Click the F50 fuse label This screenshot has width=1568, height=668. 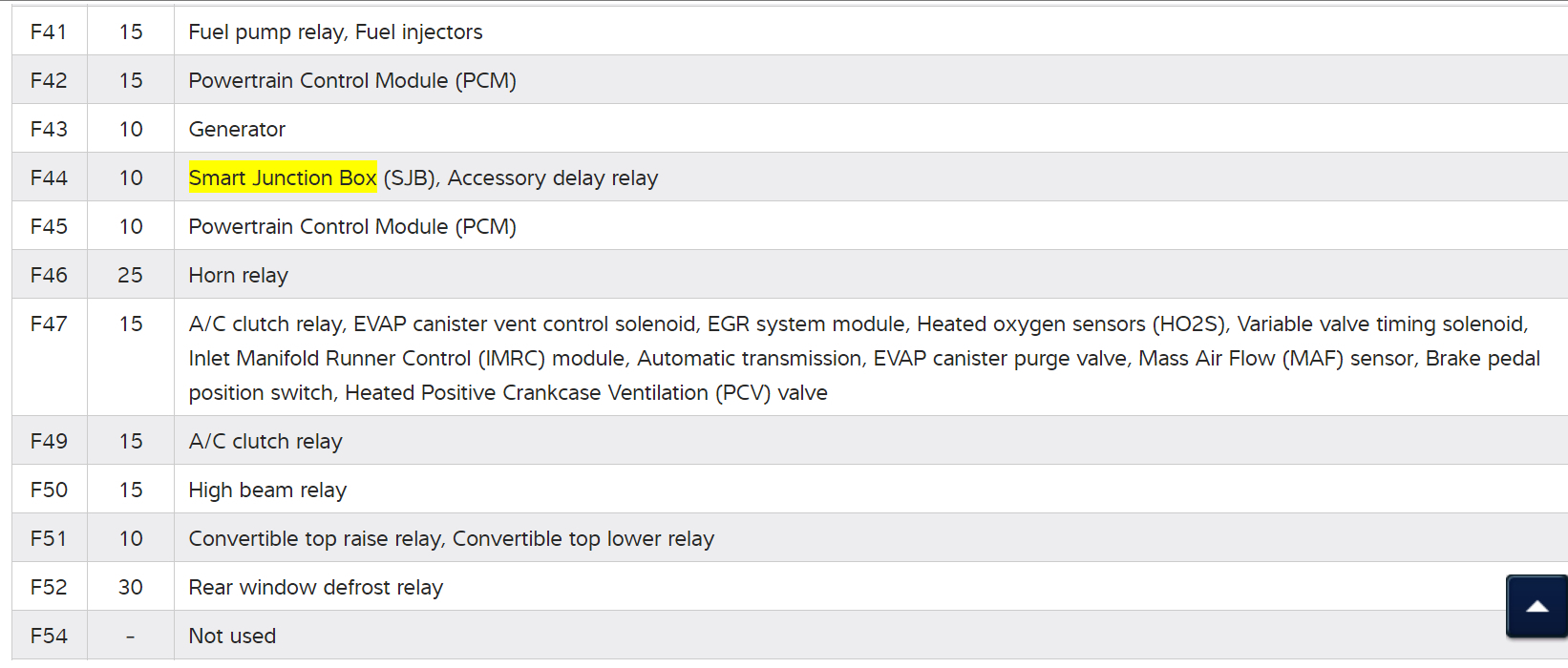[x=49, y=490]
